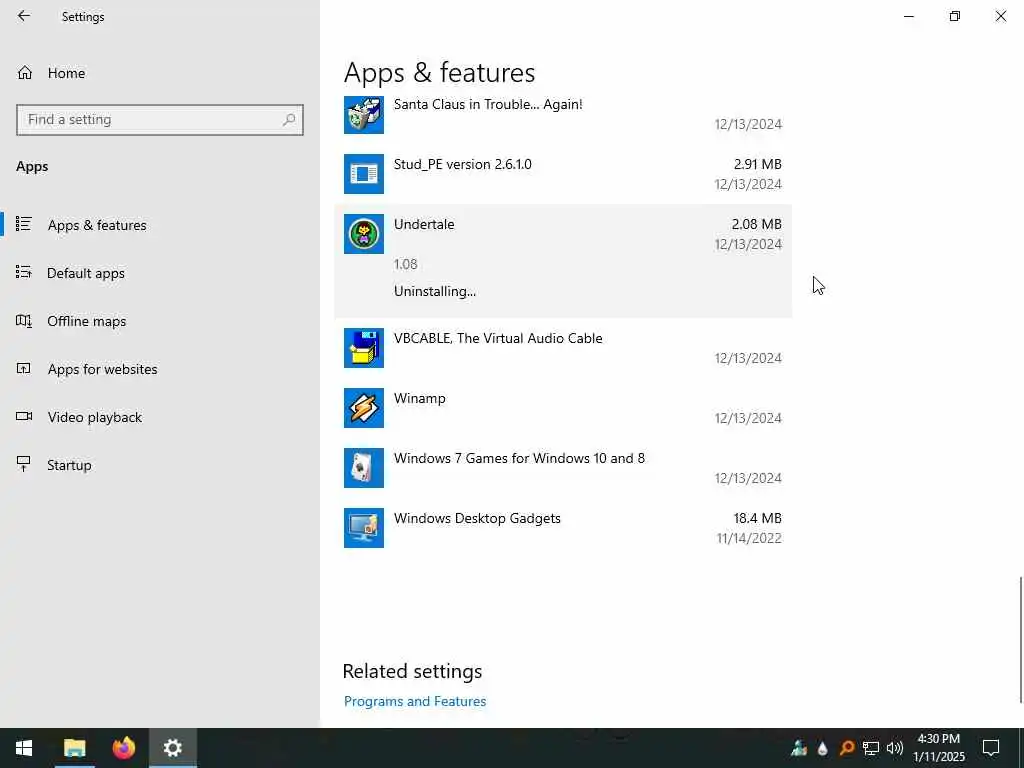1024x768 pixels.
Task: Select Windows 7 Games for Windows 10 and 8
Action: (563, 468)
